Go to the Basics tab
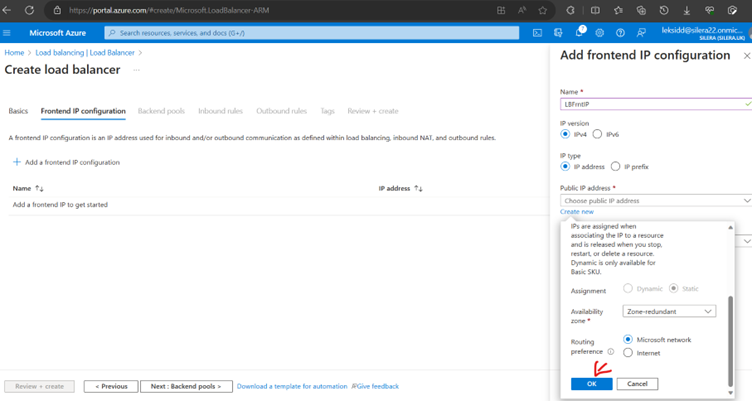This screenshot has width=752, height=401. click(18, 111)
